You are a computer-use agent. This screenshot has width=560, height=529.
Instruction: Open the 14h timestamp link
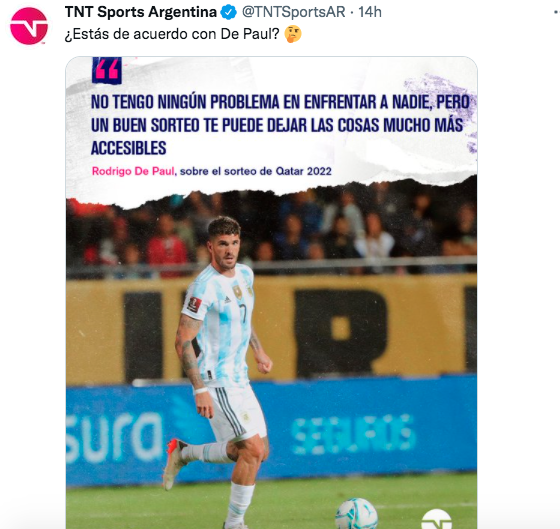(x=370, y=12)
